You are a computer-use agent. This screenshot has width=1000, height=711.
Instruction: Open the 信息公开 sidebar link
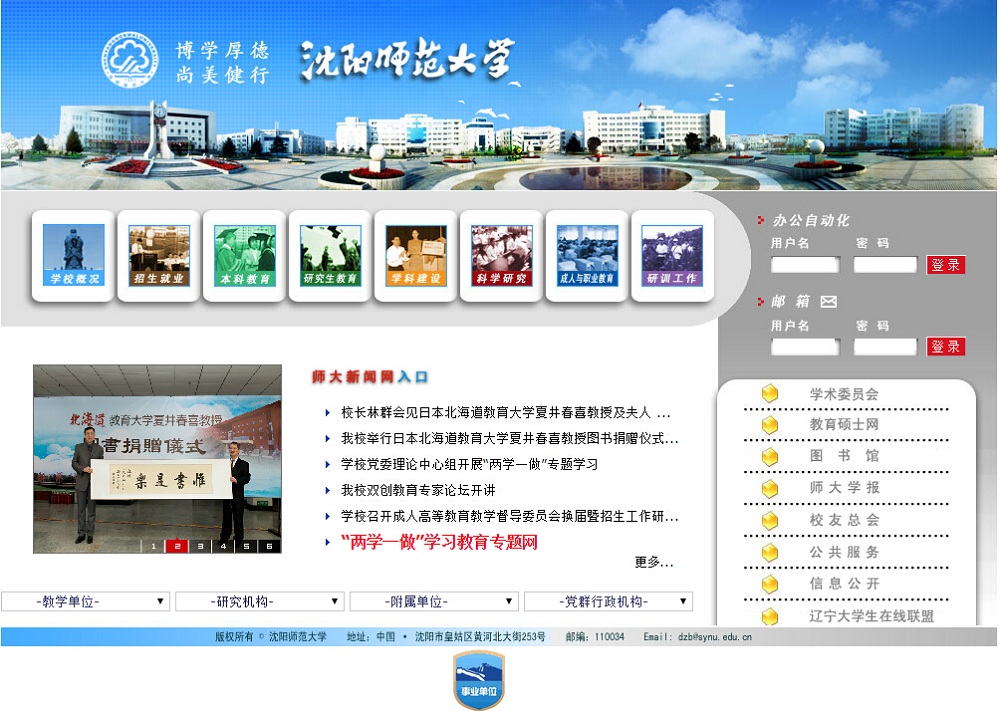[844, 583]
